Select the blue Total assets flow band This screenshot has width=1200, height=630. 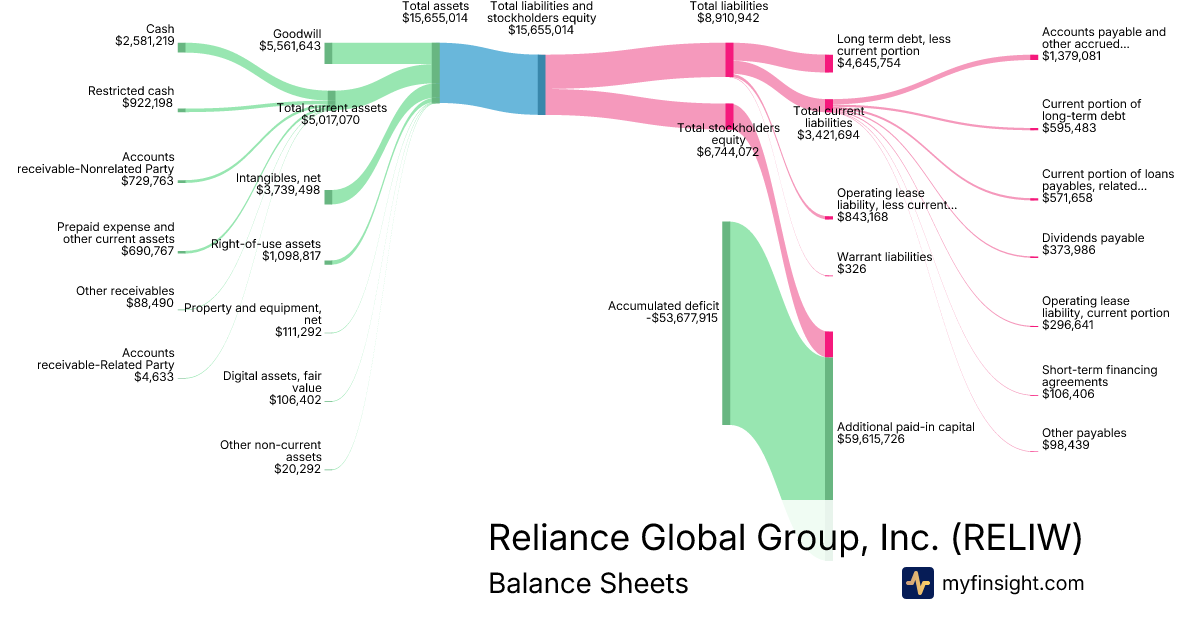pyautogui.click(x=489, y=75)
